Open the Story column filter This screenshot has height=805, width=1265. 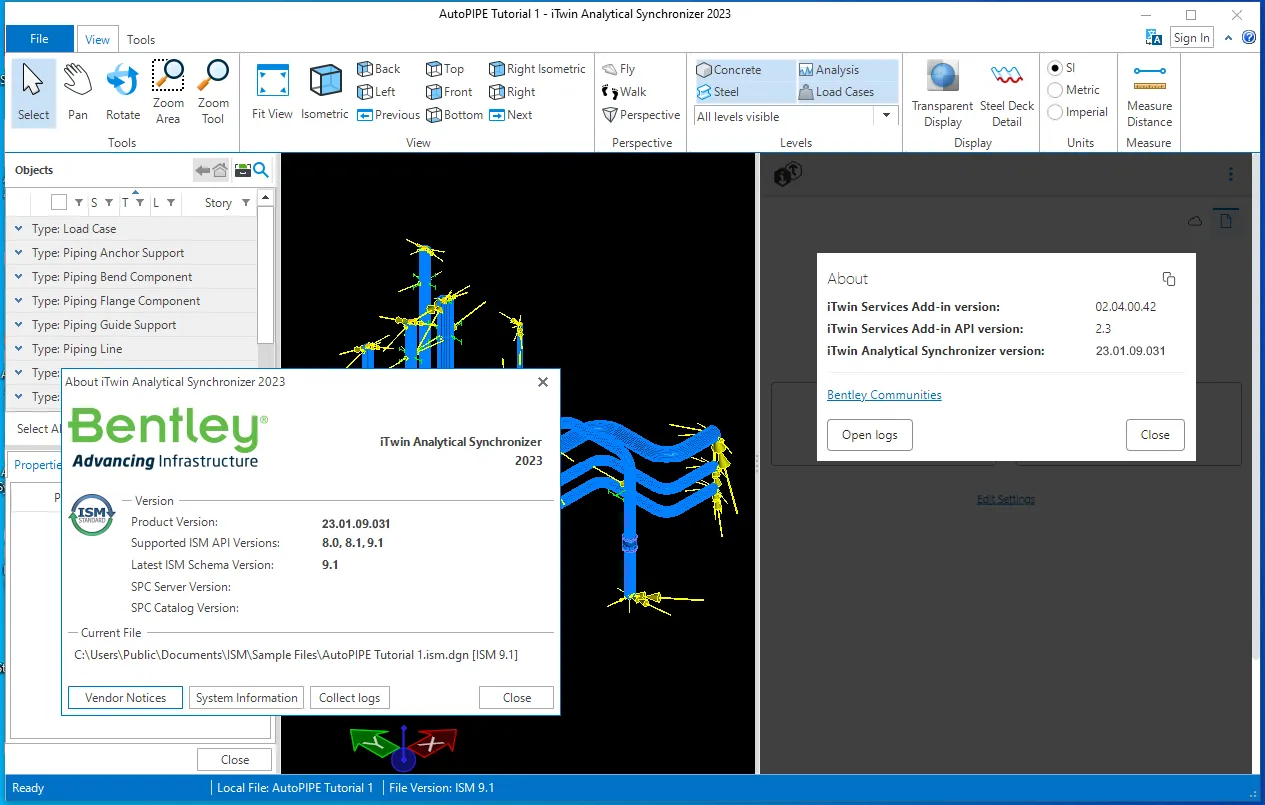246,203
